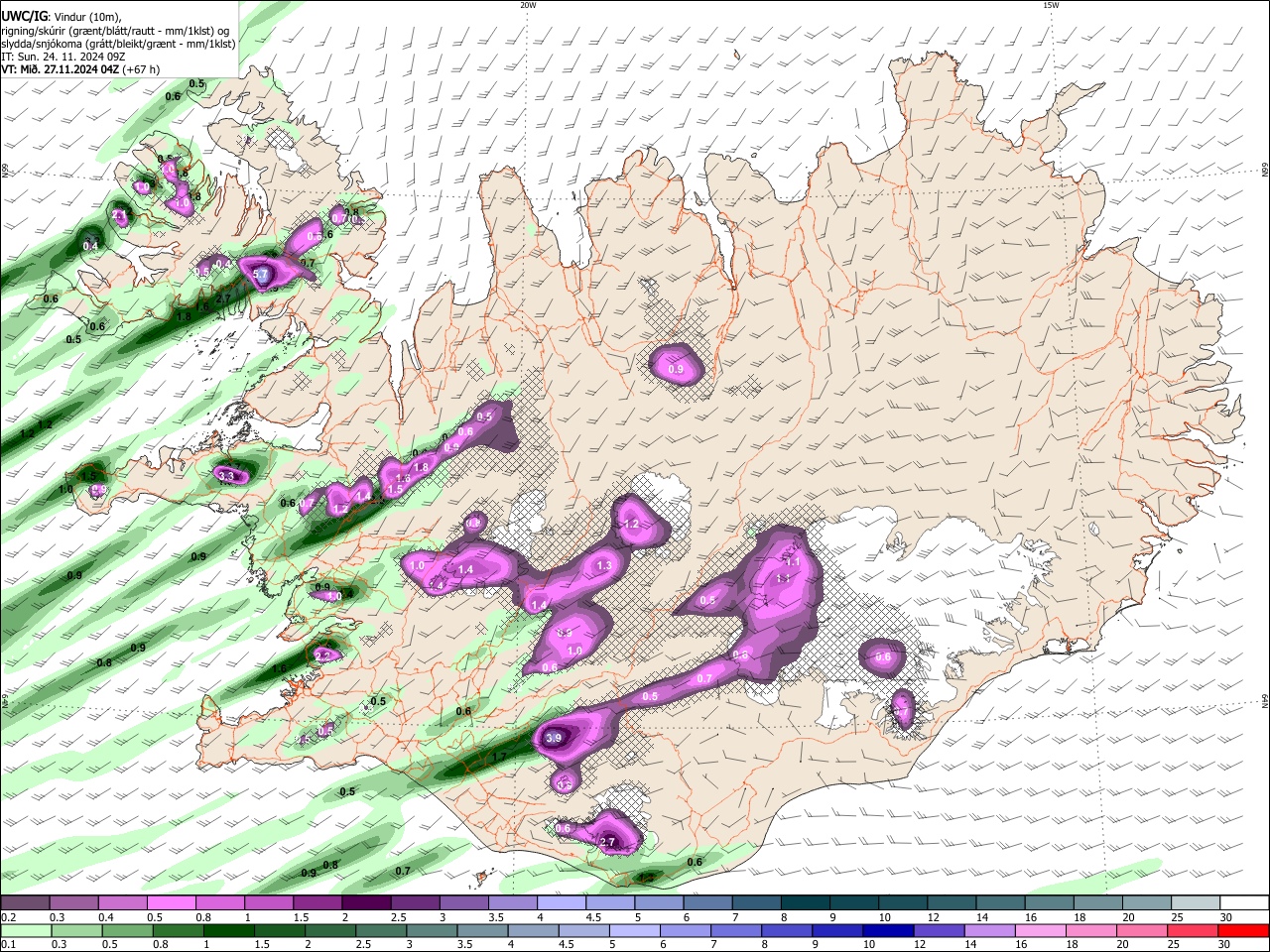This screenshot has width=1270, height=952.
Task: Choose the top legend swatch between 14 and 16
Action: coord(1001,903)
